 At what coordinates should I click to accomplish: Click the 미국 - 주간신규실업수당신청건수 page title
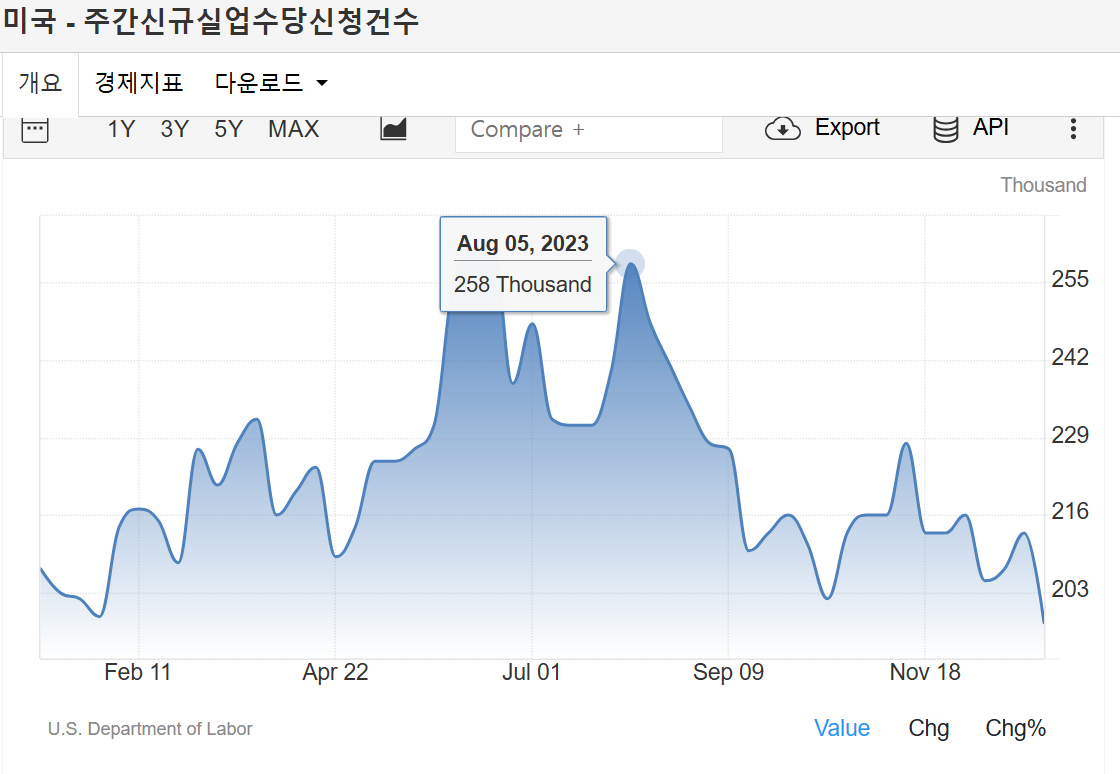tap(210, 20)
